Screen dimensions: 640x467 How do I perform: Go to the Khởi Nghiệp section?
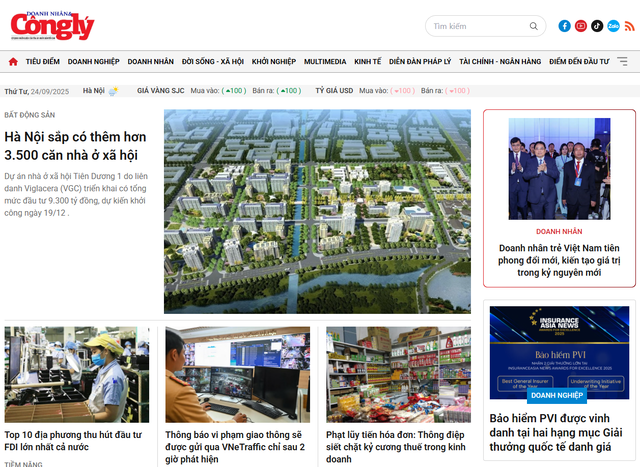(273, 61)
